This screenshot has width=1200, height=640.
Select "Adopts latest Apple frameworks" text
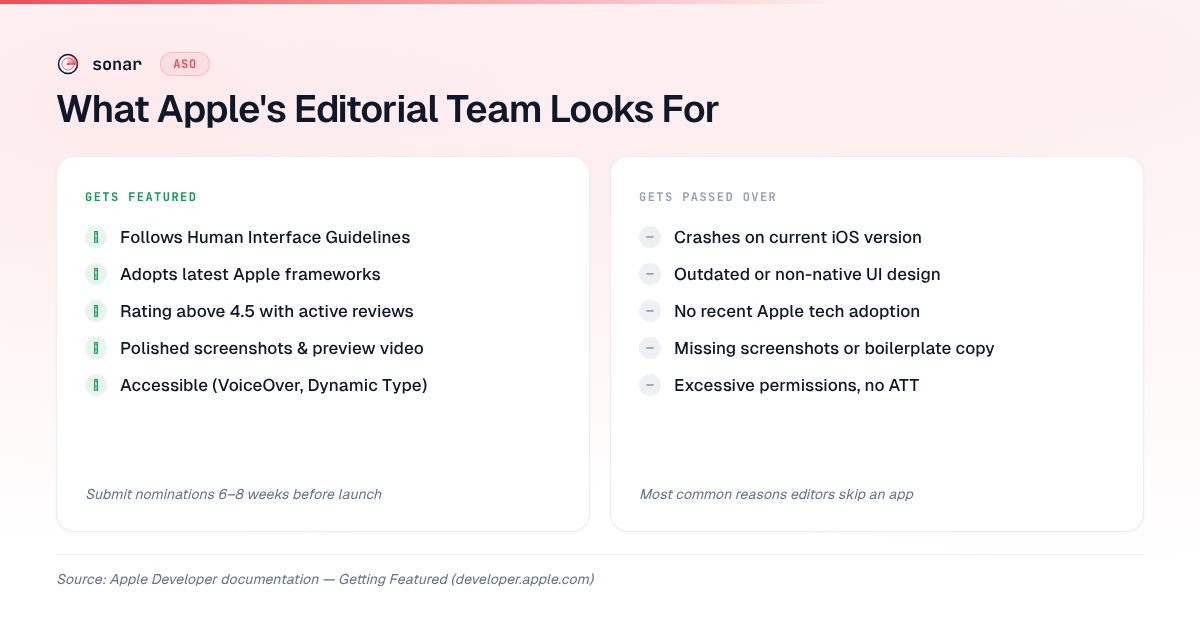click(250, 274)
